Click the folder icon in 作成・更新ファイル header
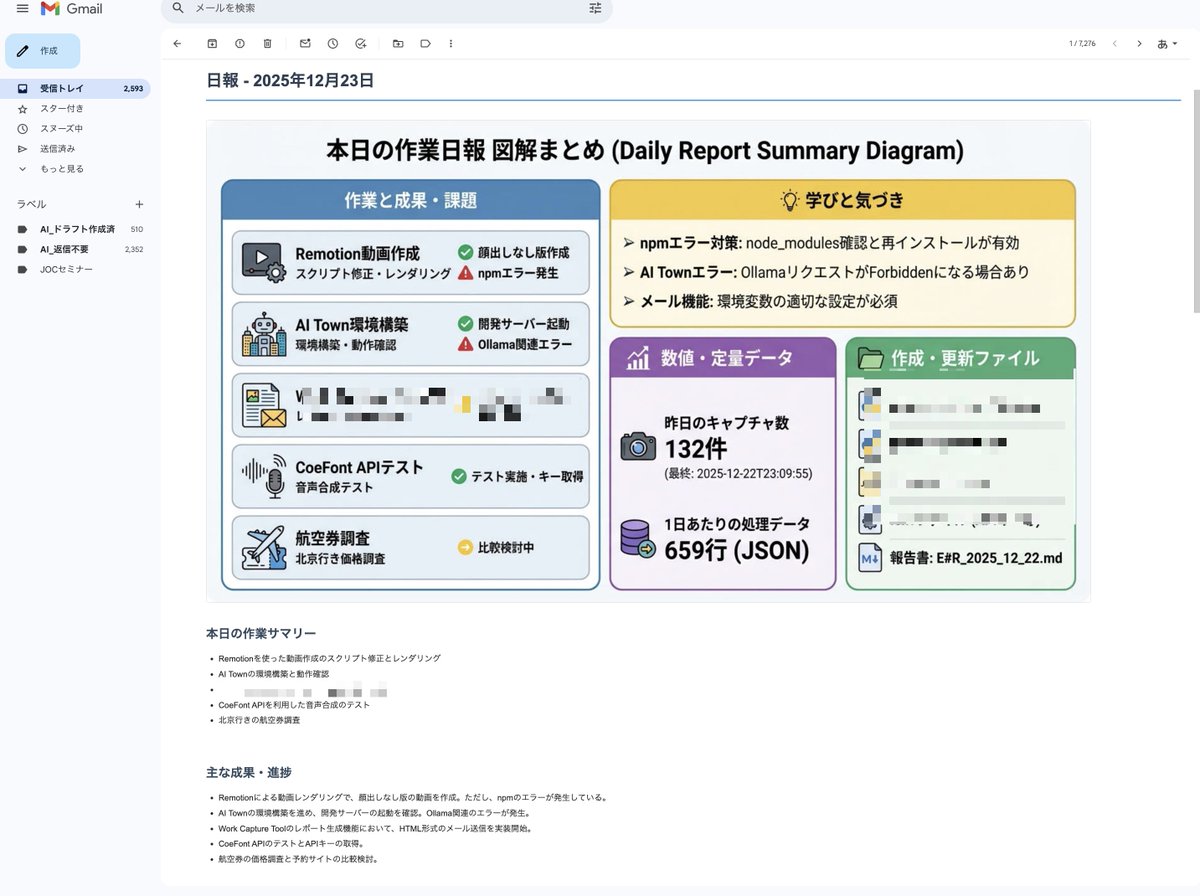 [x=872, y=359]
